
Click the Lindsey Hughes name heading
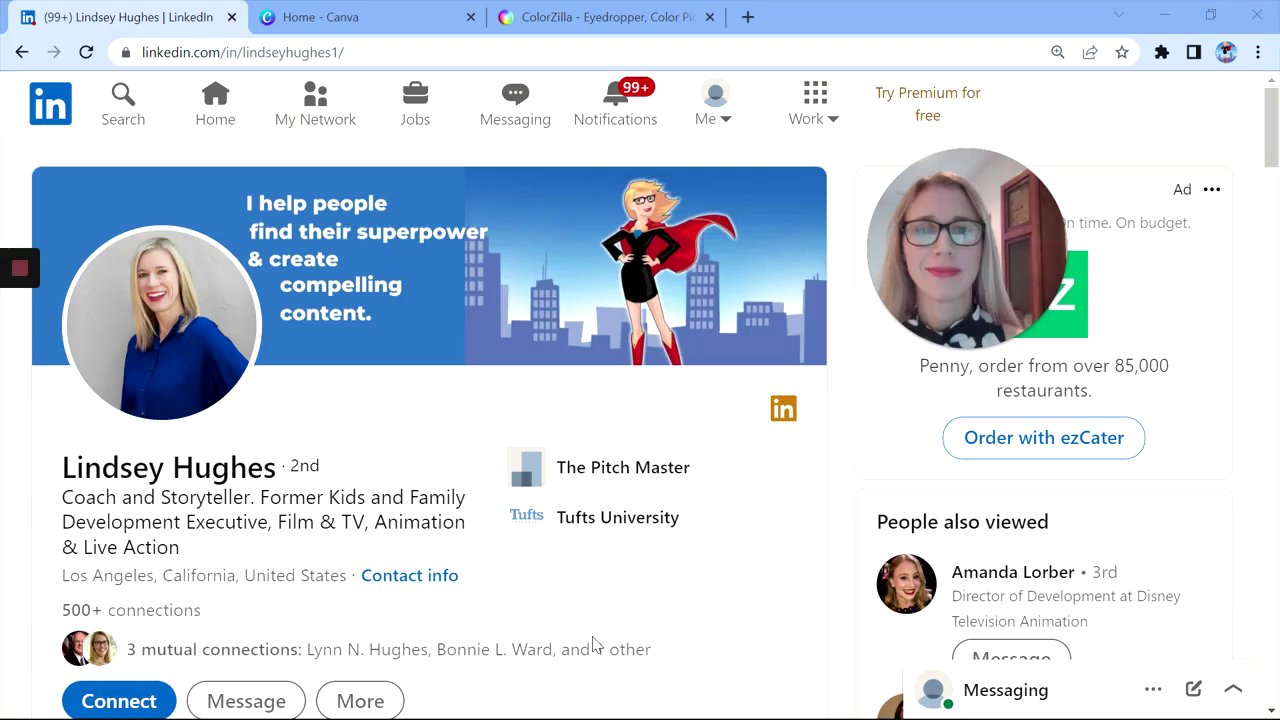click(x=169, y=467)
